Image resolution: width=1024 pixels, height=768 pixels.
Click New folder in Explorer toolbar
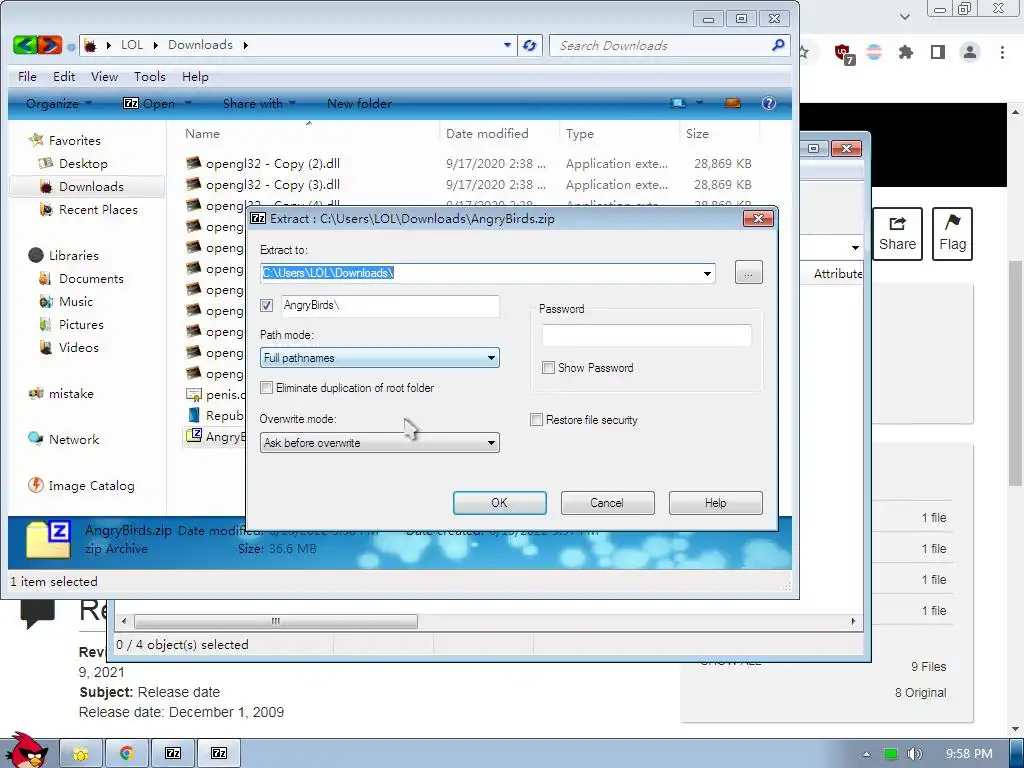click(359, 103)
